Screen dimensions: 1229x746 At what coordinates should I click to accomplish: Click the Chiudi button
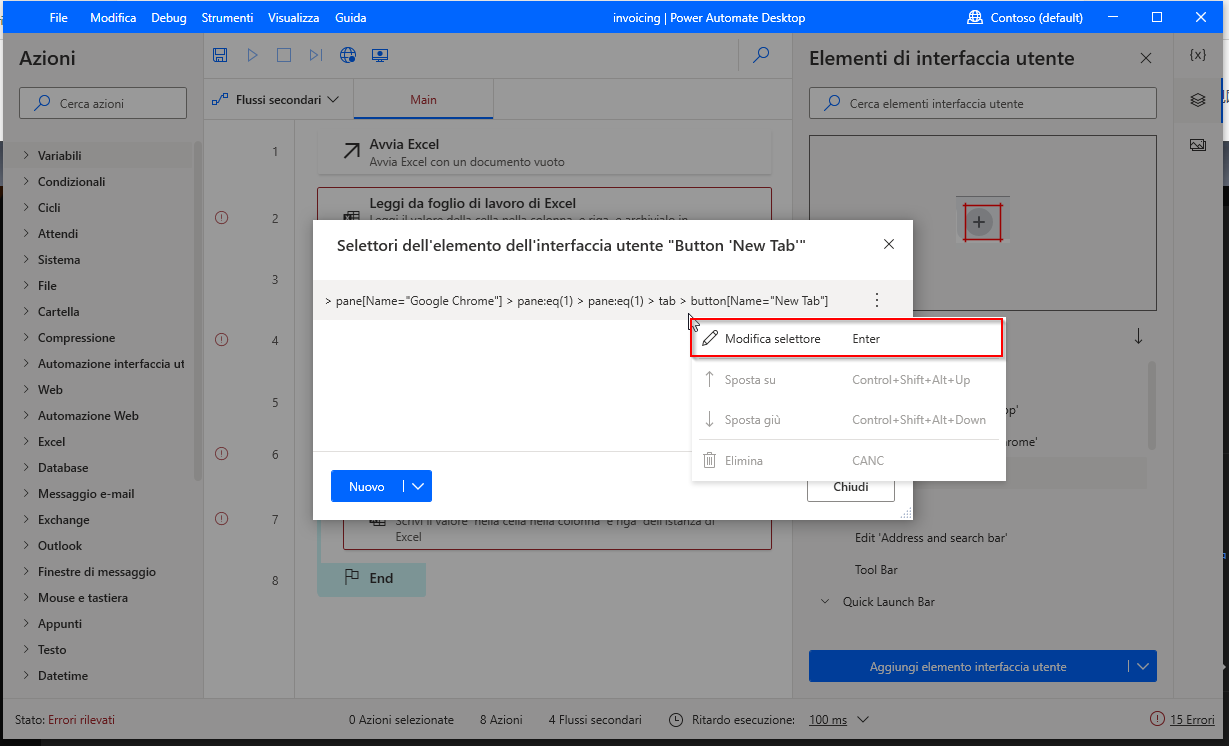point(851,487)
